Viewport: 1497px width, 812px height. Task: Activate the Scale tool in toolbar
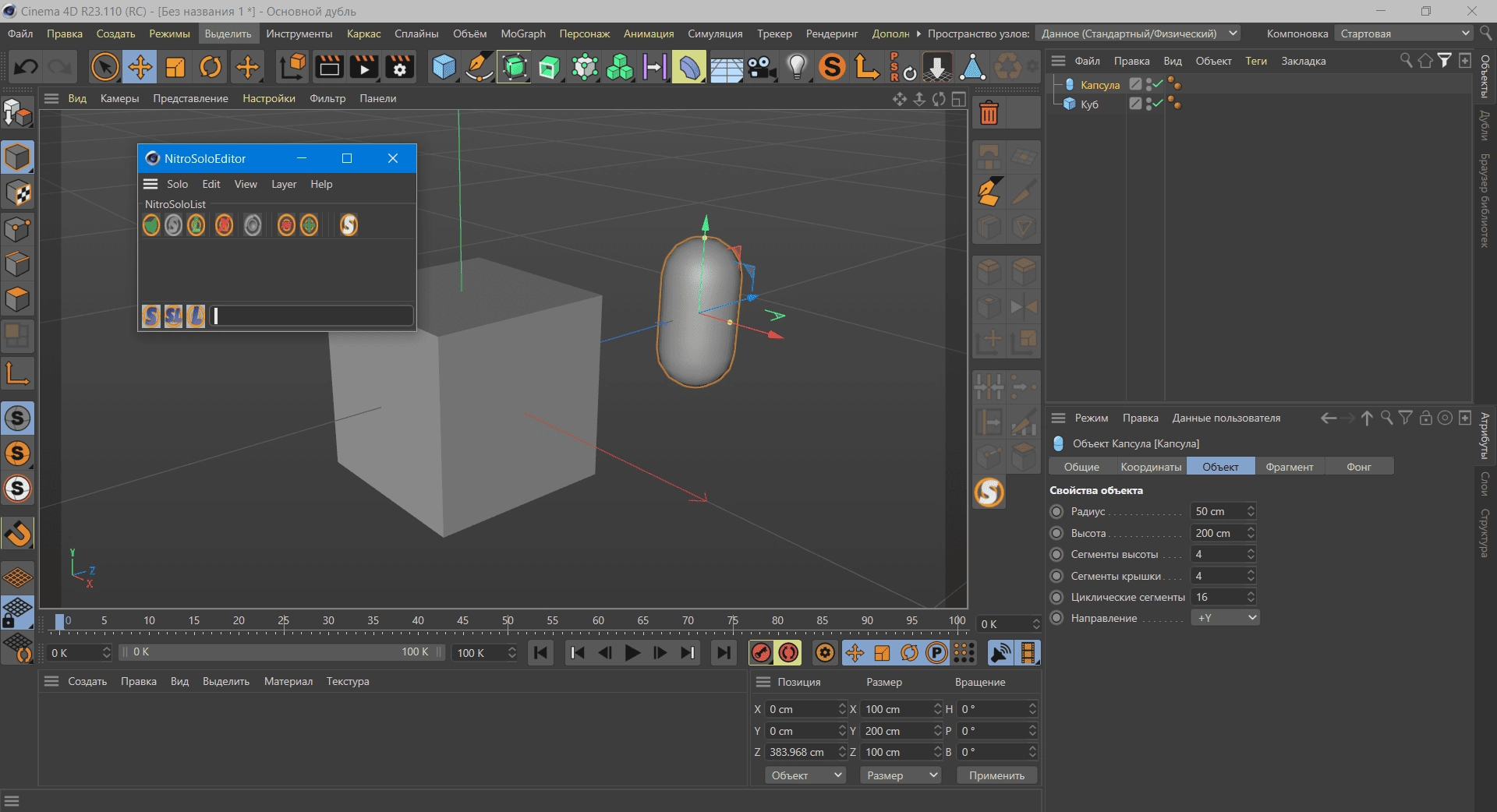point(175,67)
